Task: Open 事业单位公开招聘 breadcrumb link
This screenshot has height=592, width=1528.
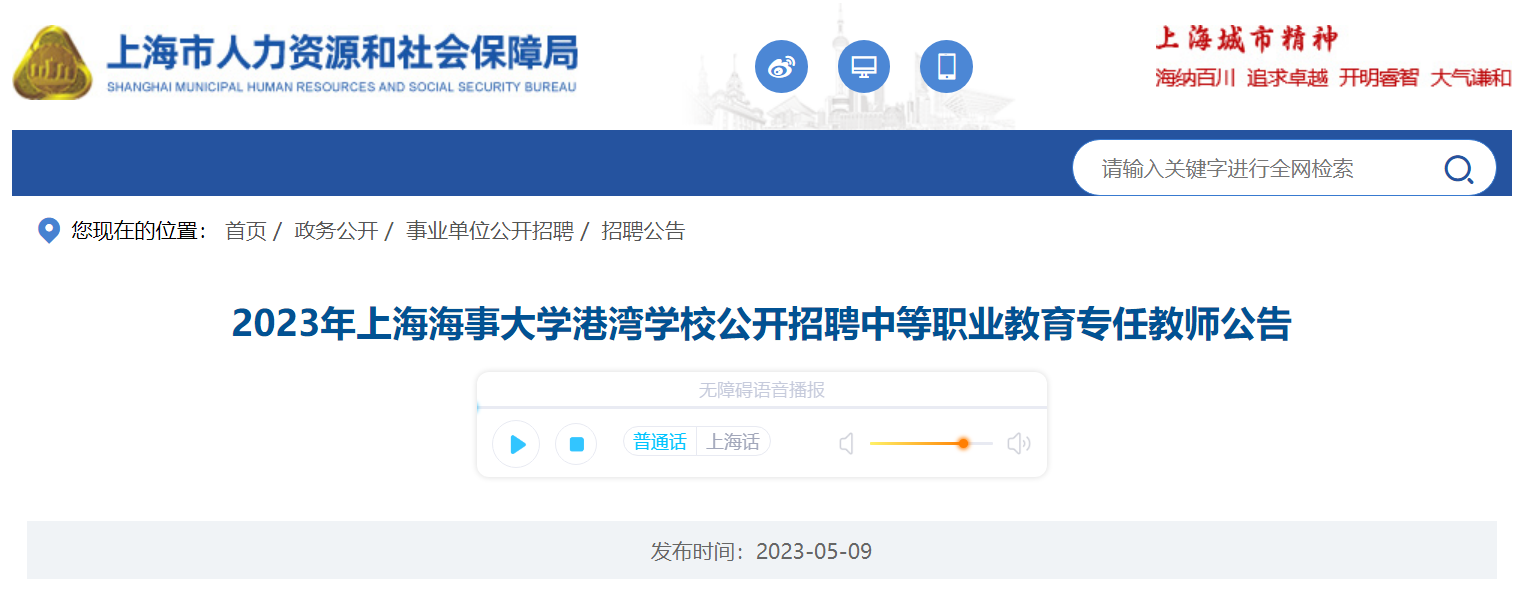Action: (490, 231)
